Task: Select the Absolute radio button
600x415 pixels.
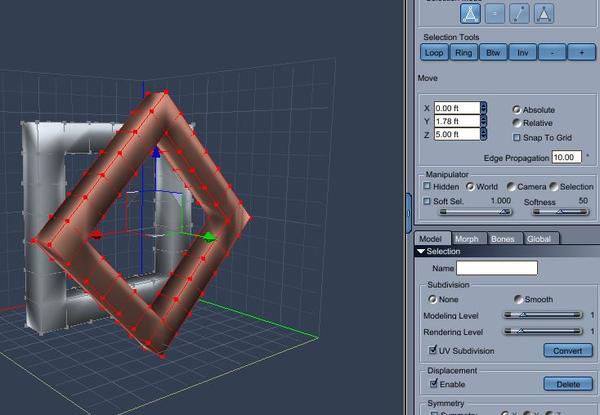Action: pos(517,110)
